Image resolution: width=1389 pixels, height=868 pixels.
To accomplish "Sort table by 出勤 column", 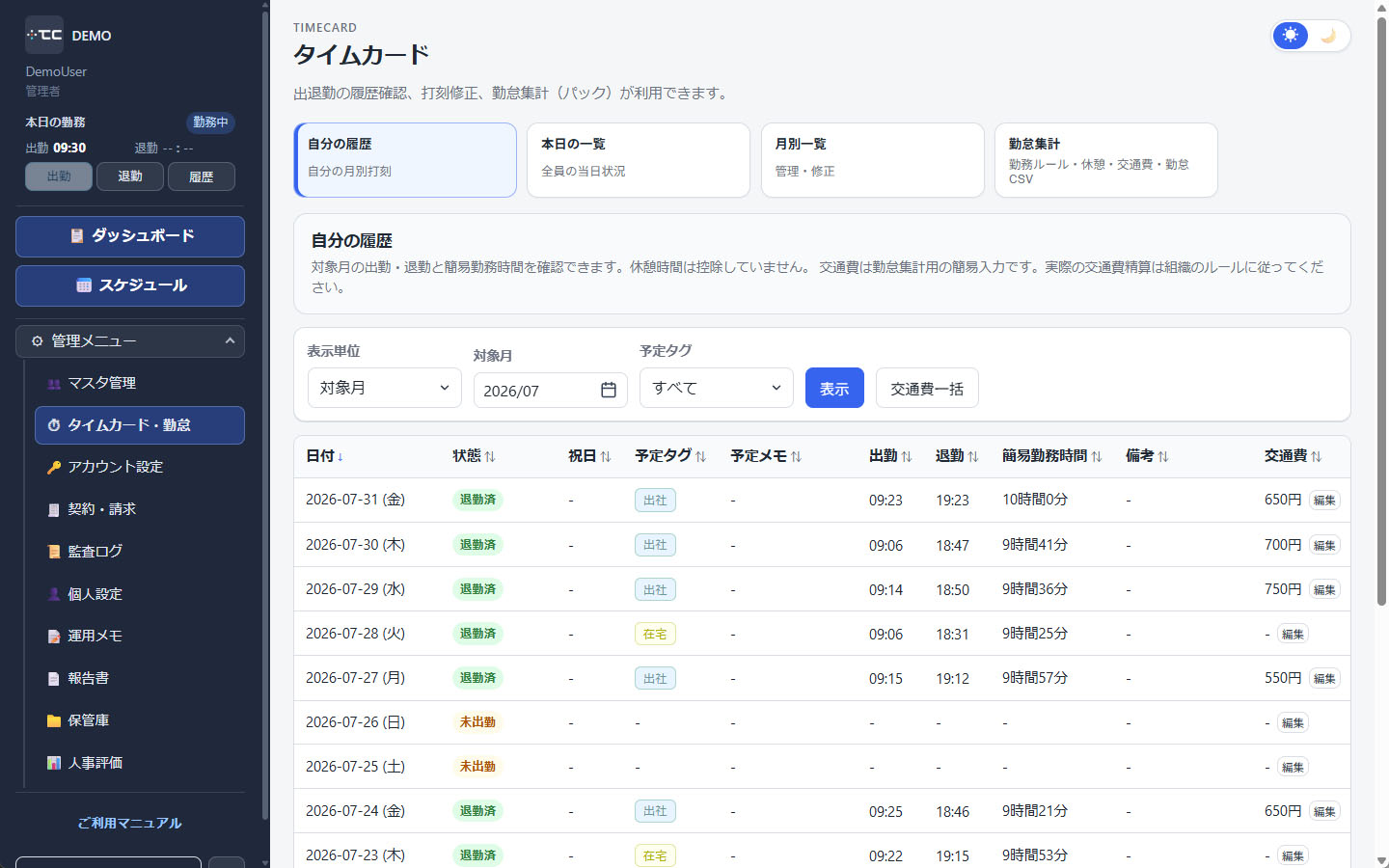I will tap(890, 456).
